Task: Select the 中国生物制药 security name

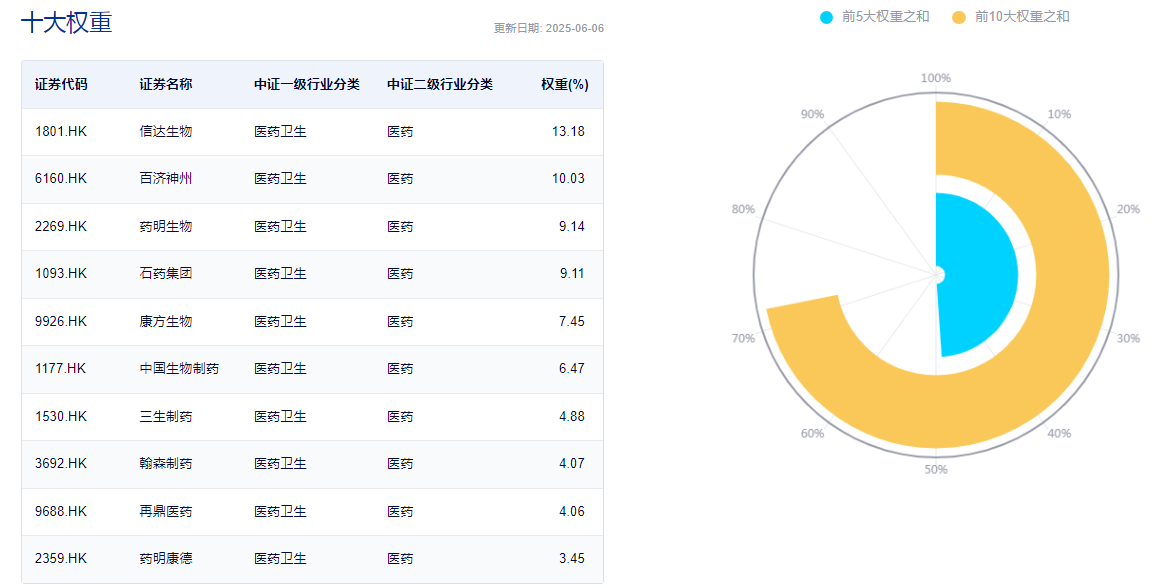Action: 179,368
